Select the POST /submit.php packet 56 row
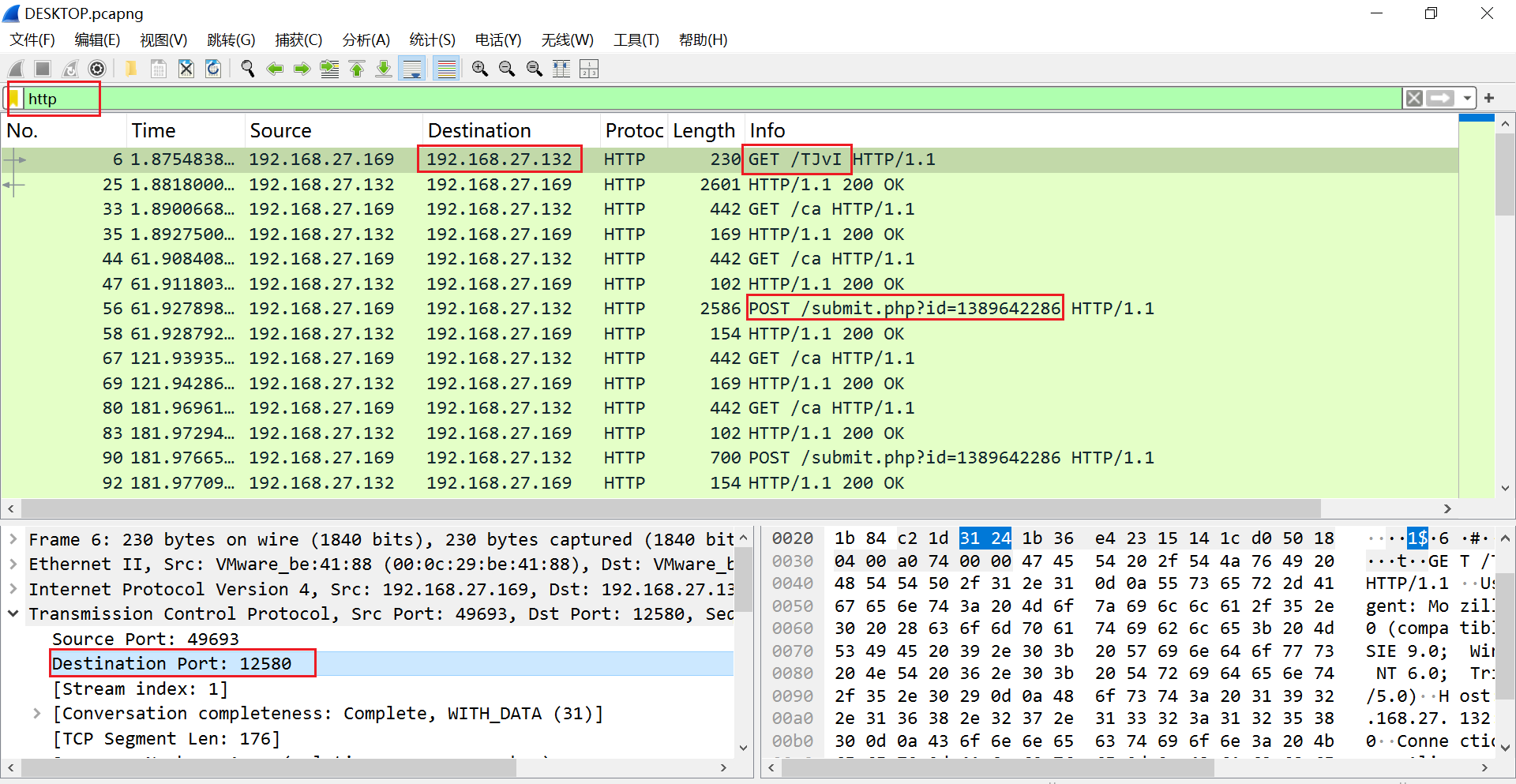 (730, 309)
